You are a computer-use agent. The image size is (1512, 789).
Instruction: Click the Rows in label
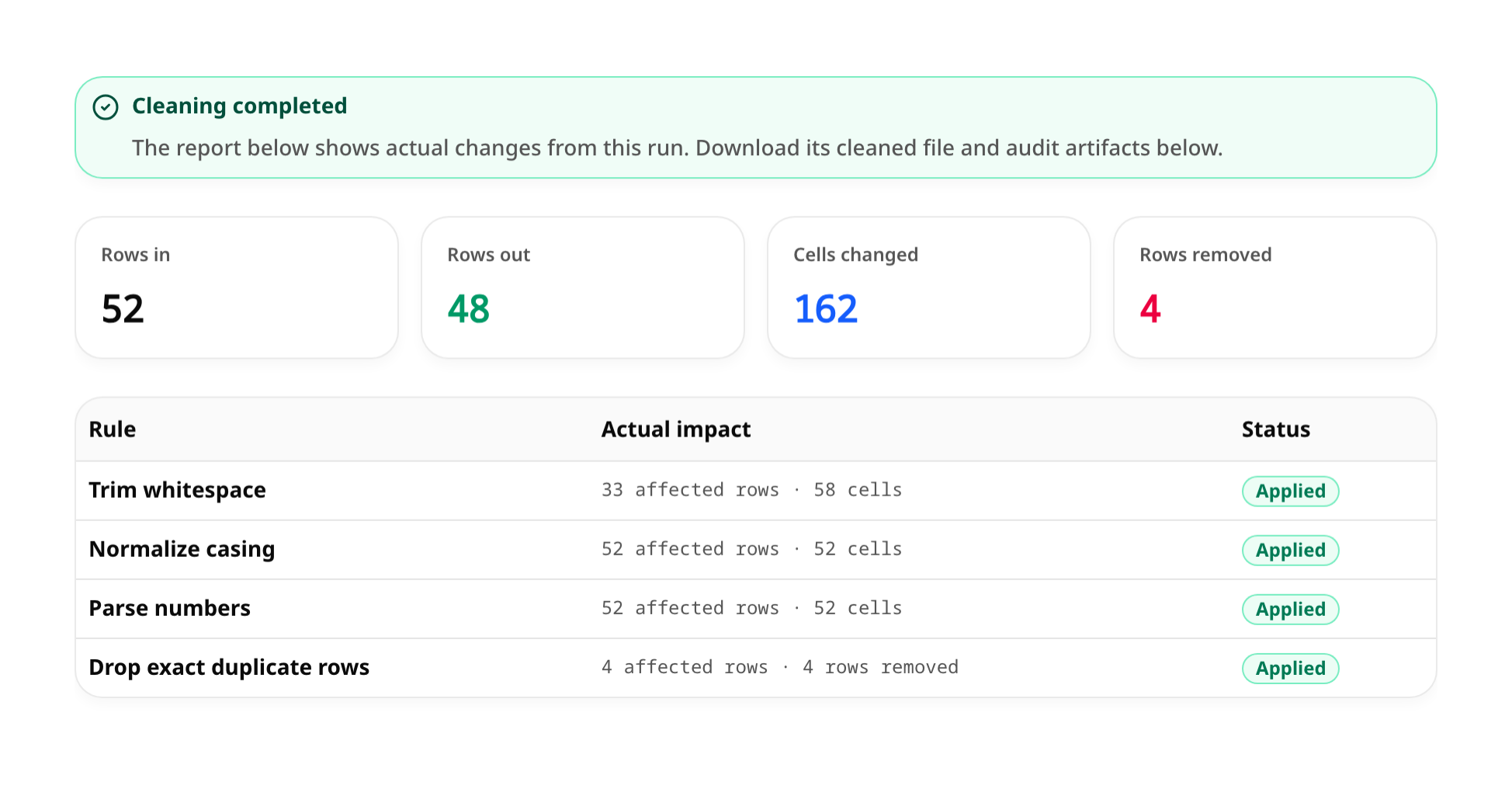coord(136,255)
